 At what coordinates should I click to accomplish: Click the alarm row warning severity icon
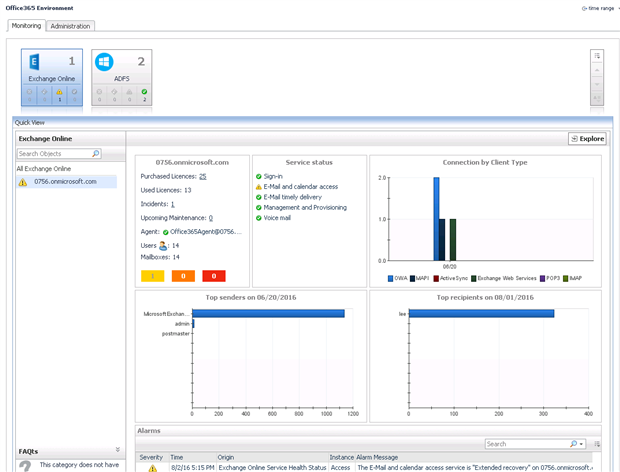pos(153,468)
